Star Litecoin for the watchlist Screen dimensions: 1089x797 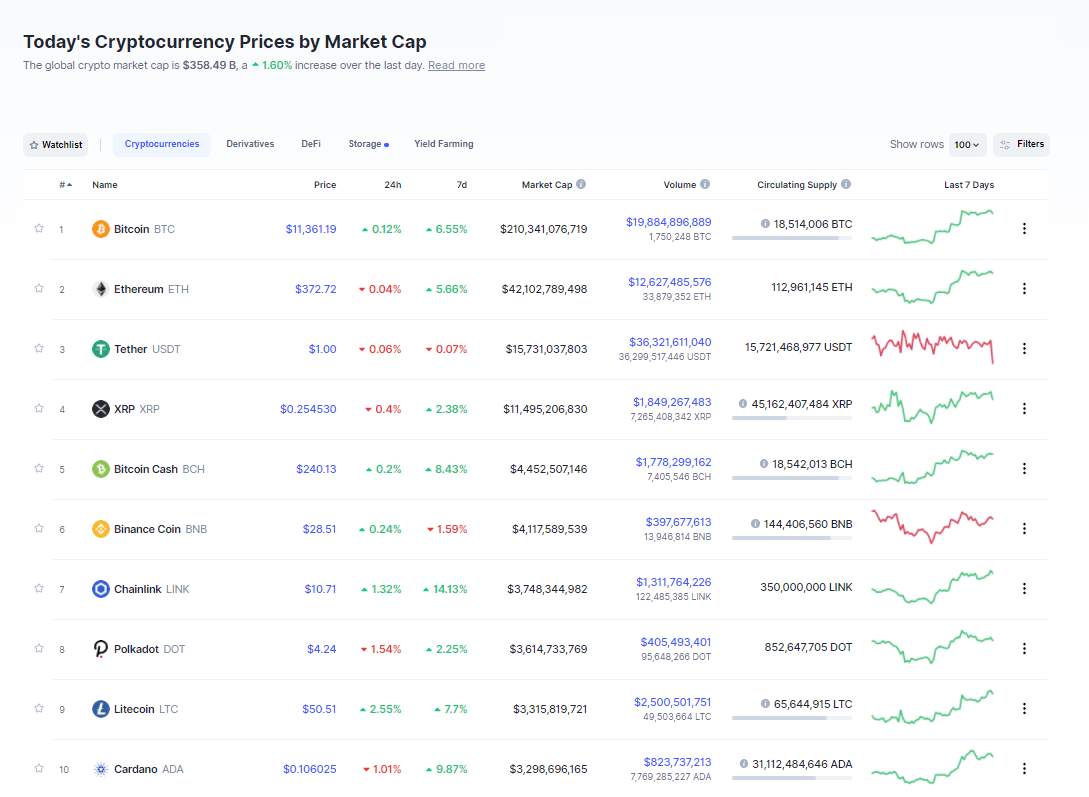[x=39, y=708]
